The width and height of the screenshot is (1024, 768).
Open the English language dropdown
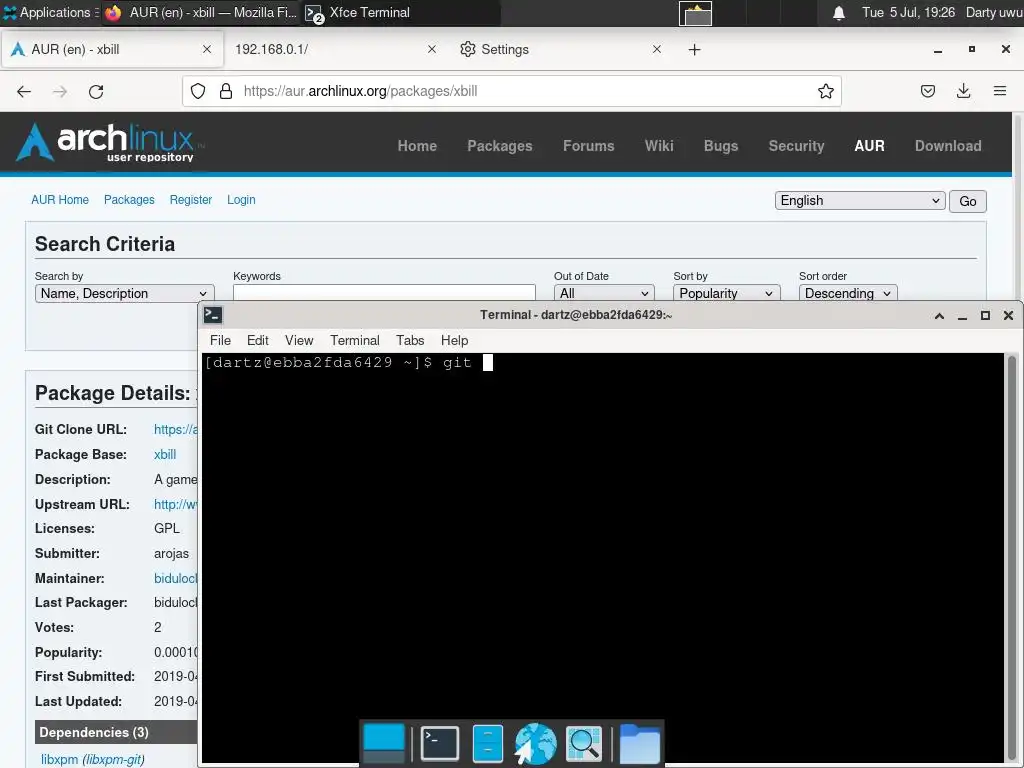pyautogui.click(x=860, y=200)
